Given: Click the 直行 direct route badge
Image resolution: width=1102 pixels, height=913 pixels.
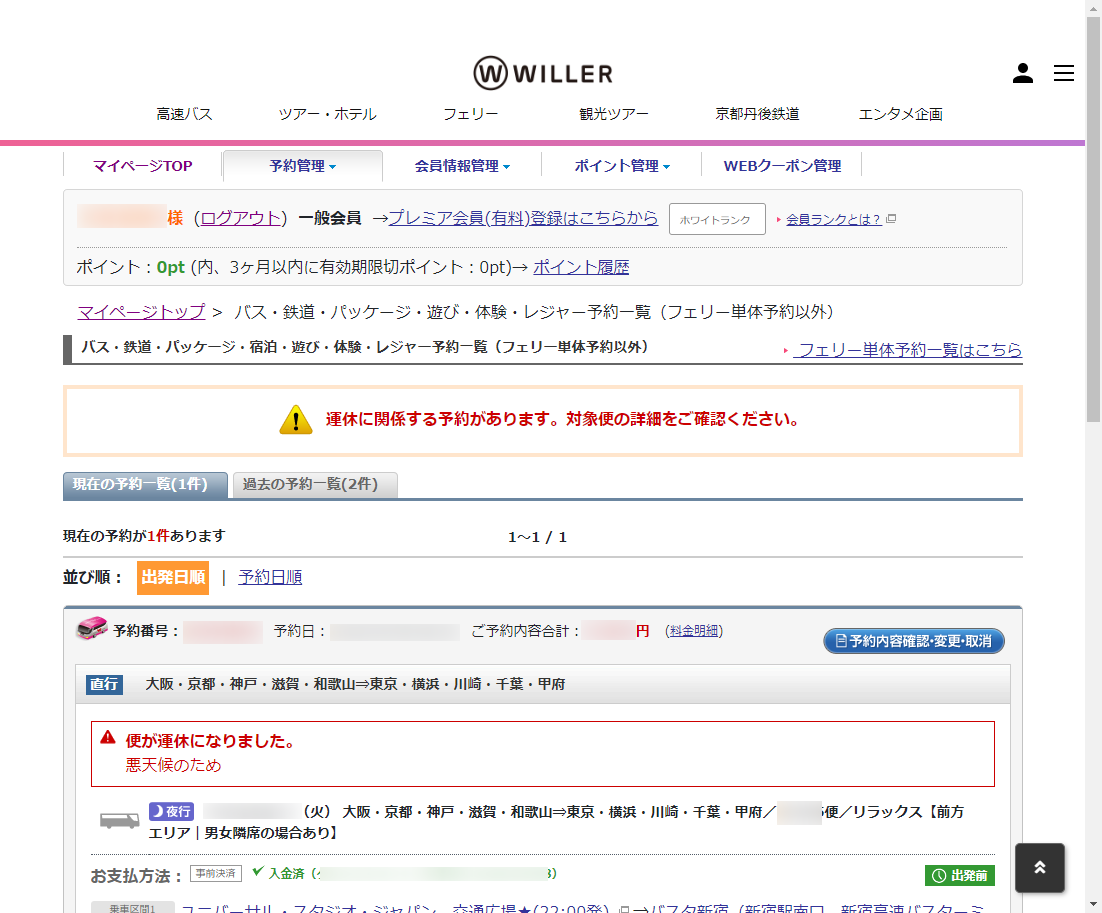Looking at the screenshot, I should tap(104, 684).
